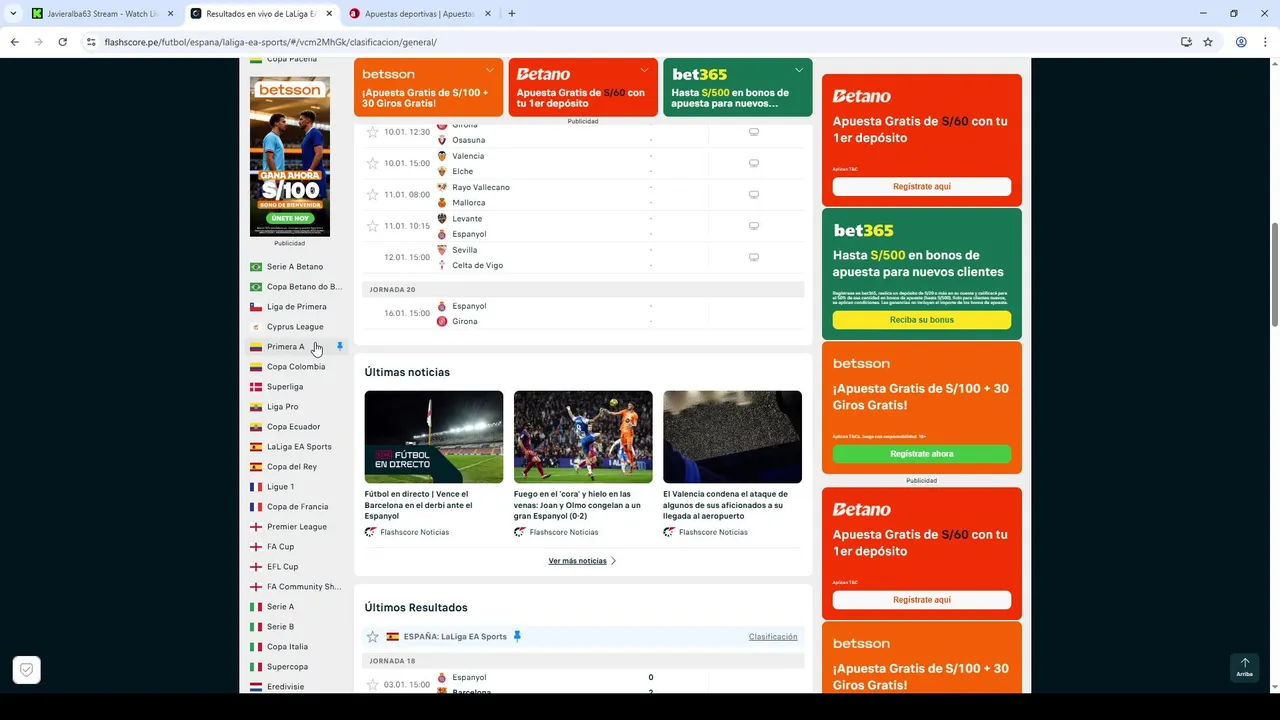Open a new browser tab

coord(512,14)
